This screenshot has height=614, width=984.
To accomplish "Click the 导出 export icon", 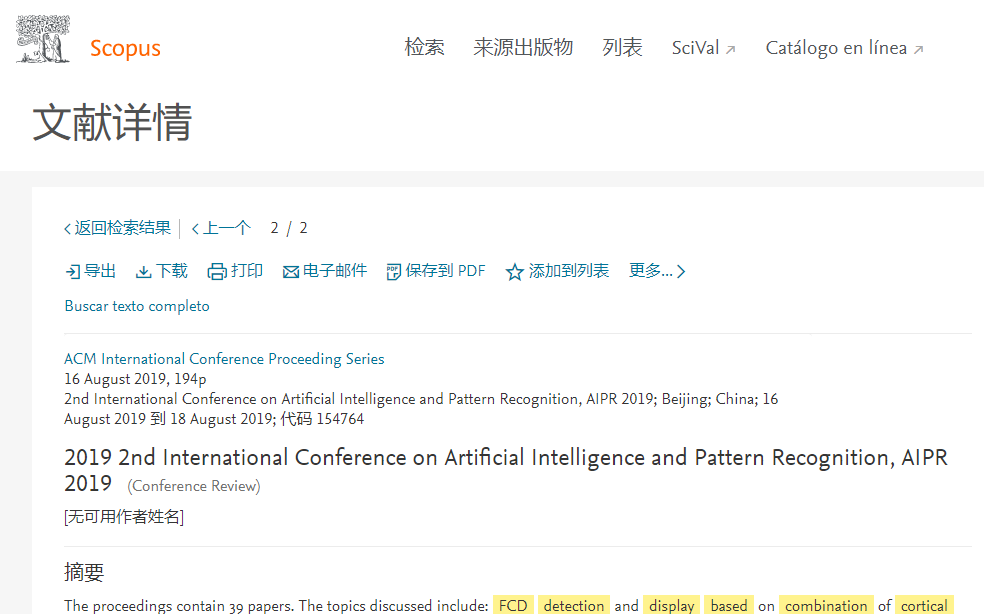I will coord(73,272).
